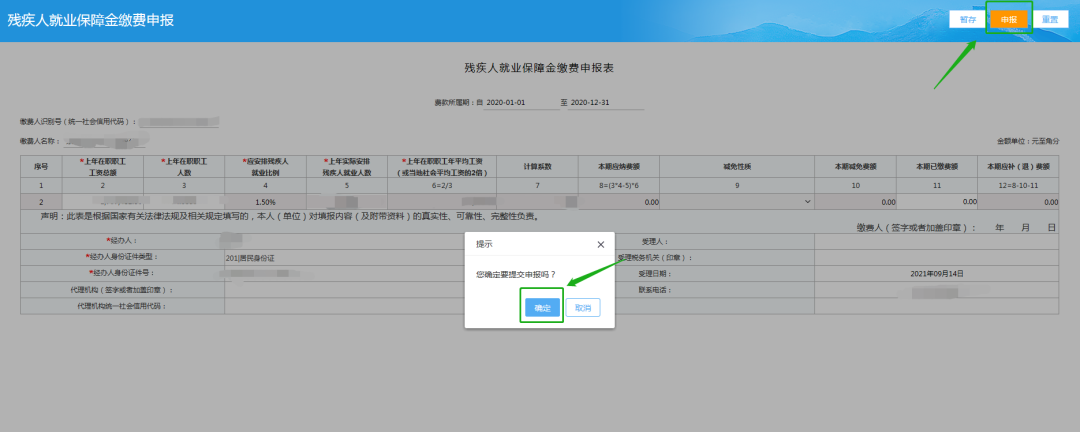
Task: Click the page heading 残疾人就业保障金缴费申报
Action: 90,20
